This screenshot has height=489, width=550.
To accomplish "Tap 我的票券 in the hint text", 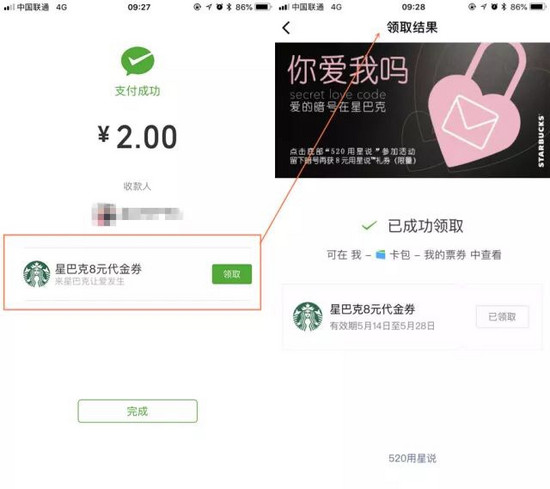I will pos(445,255).
